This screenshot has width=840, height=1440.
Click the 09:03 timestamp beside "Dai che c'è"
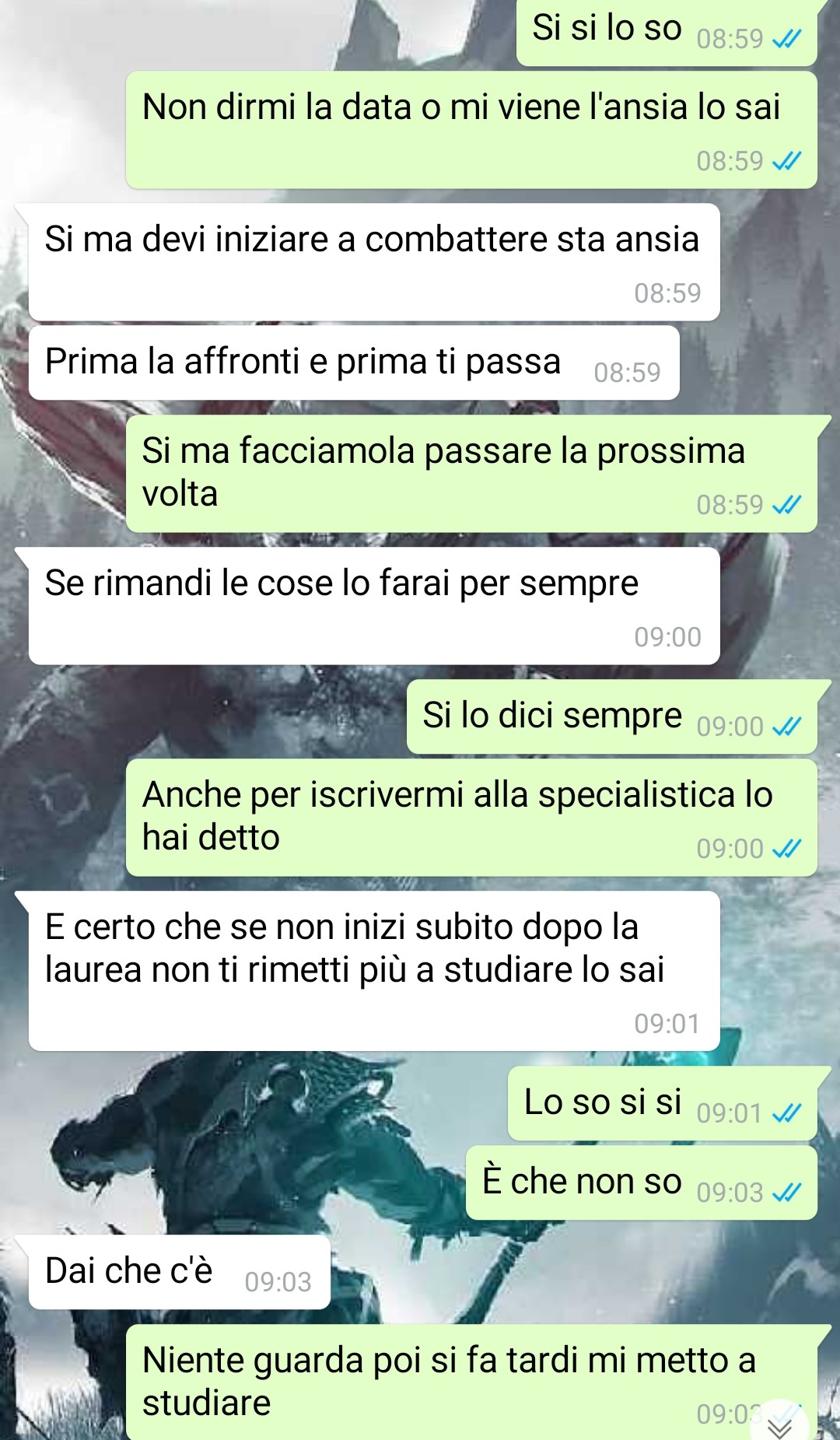coord(278,1282)
